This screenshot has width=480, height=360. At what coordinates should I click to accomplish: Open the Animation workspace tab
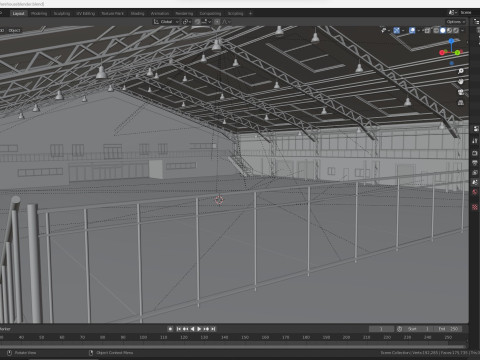click(x=160, y=13)
